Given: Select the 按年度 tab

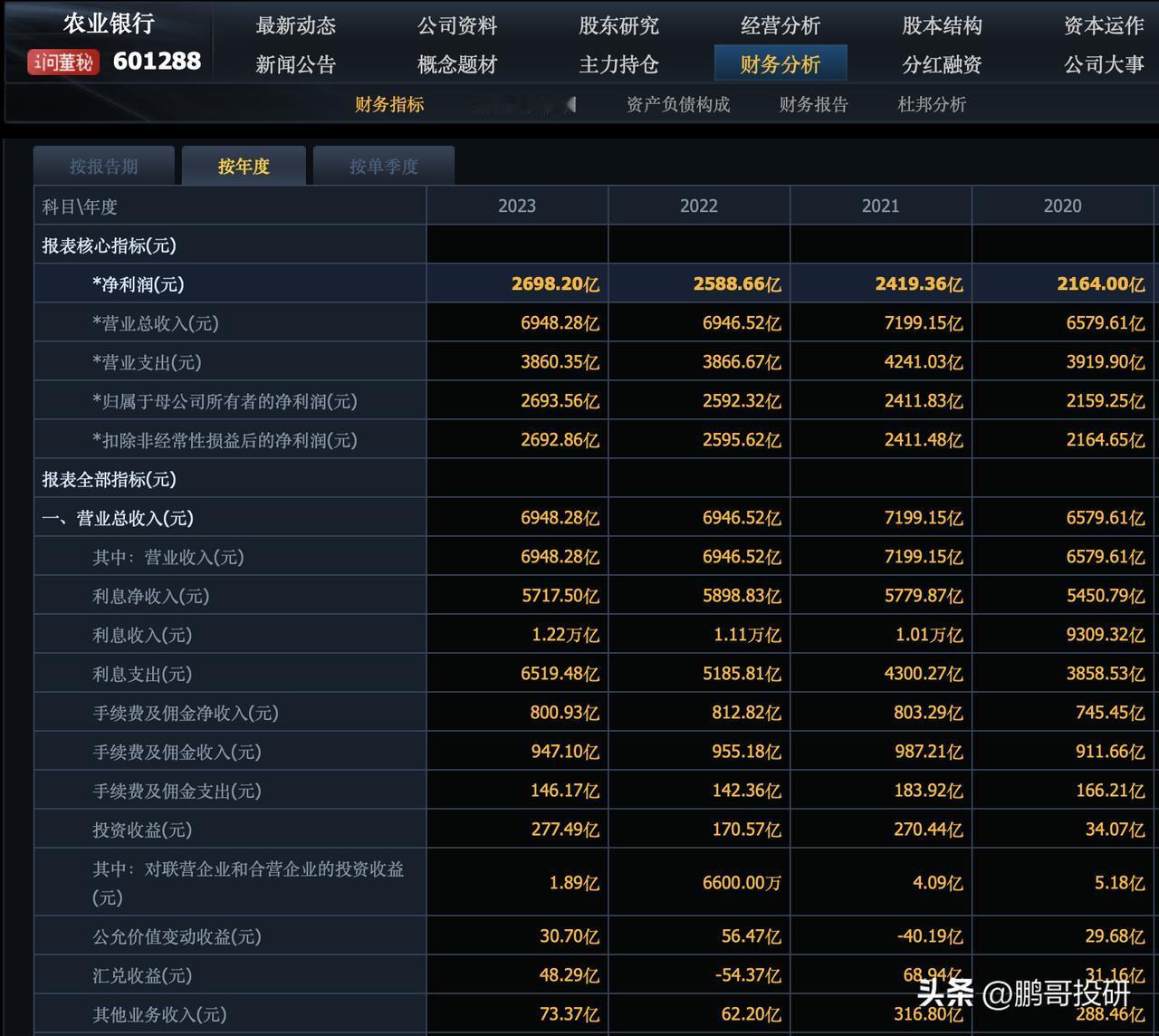Looking at the screenshot, I should [x=244, y=166].
